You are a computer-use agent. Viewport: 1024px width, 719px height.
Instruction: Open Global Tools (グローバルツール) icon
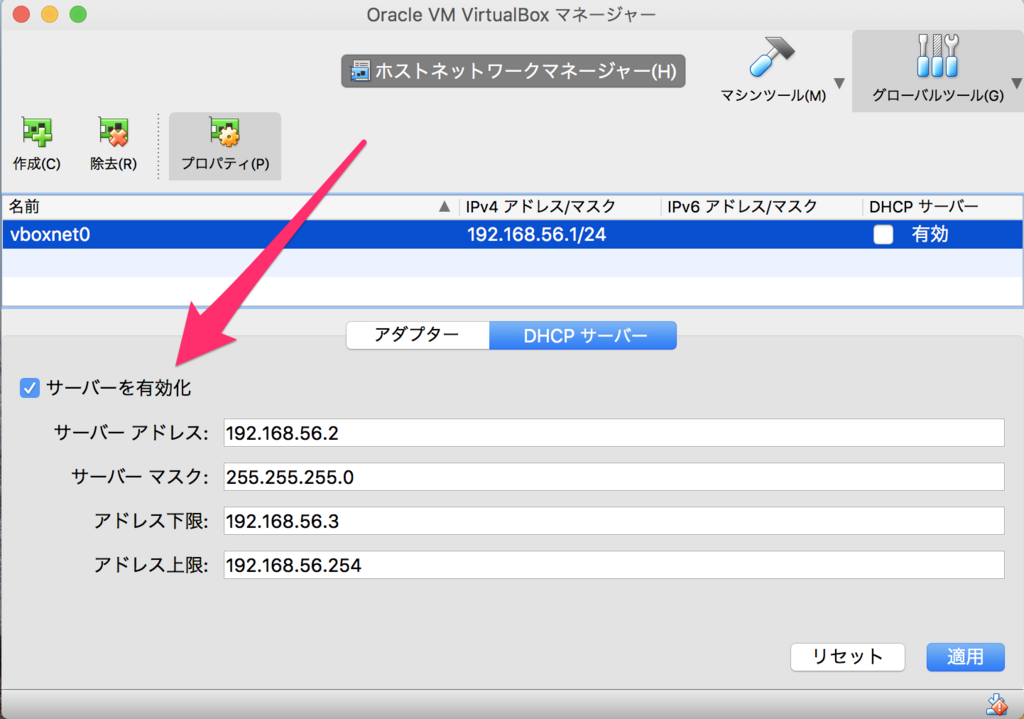(x=937, y=56)
